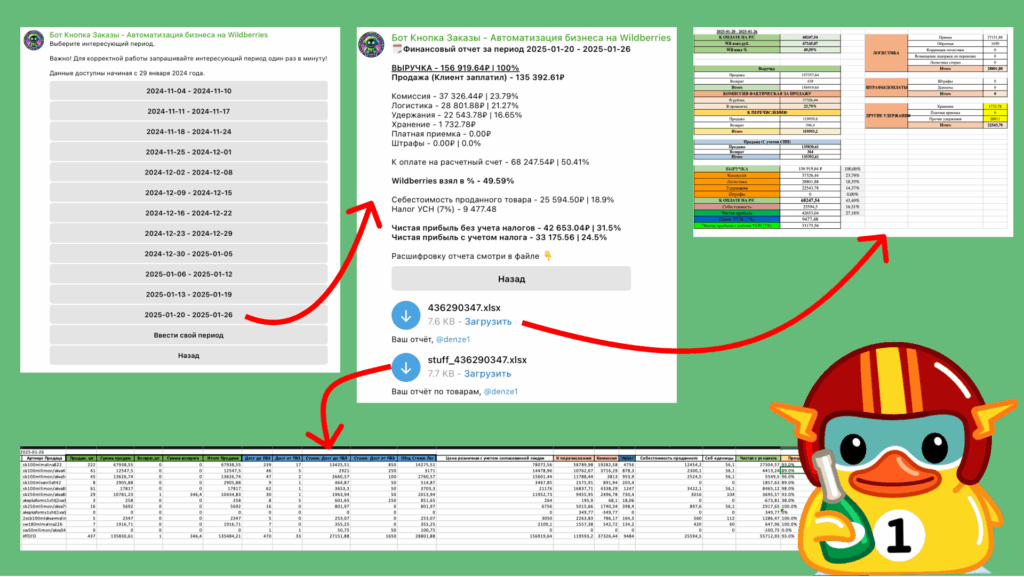Click 'Wildberries взял в % - 49.59%'
This screenshot has width=1024, height=577.
453,181
